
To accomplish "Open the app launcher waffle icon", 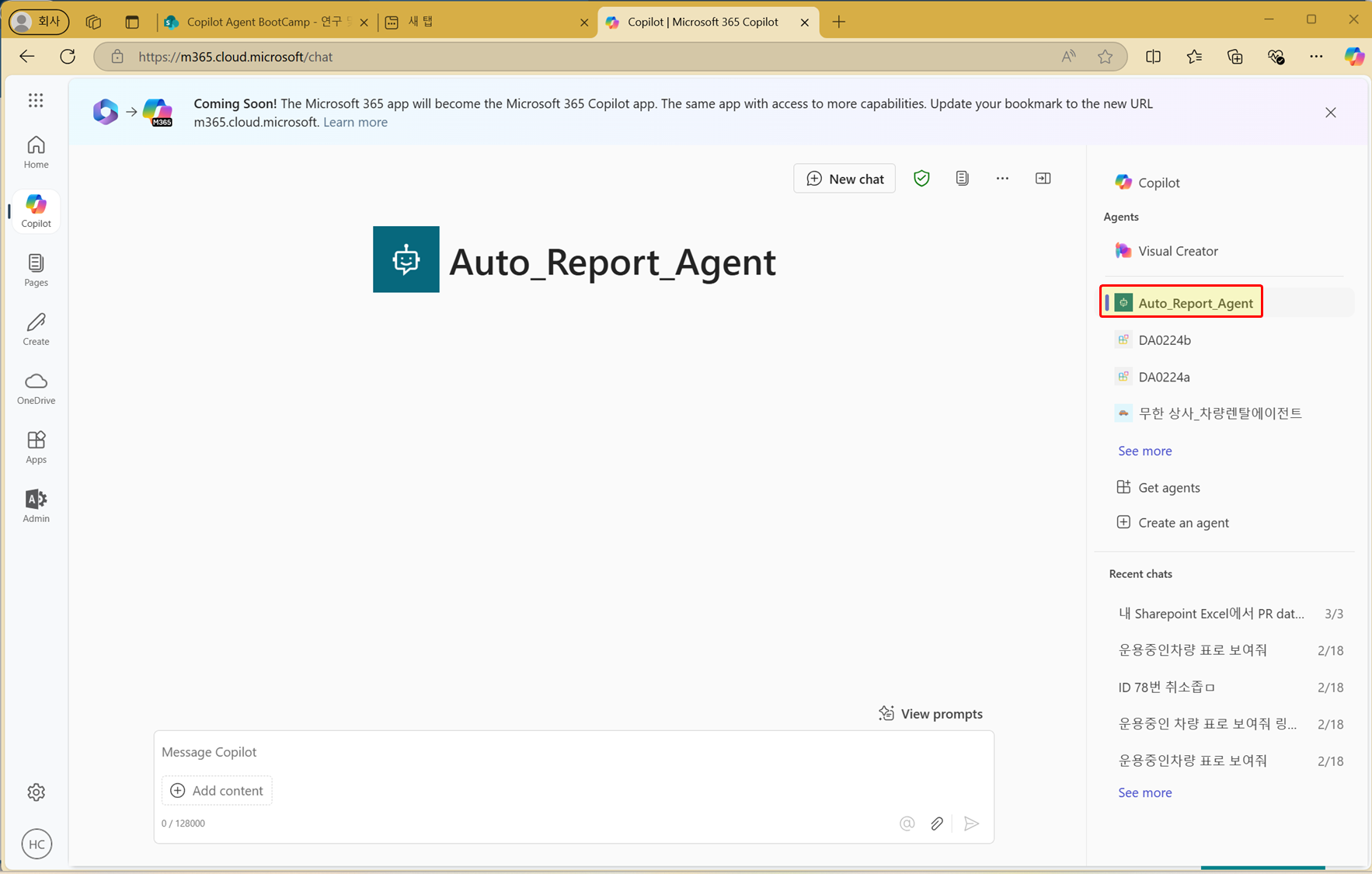I will (x=36, y=100).
